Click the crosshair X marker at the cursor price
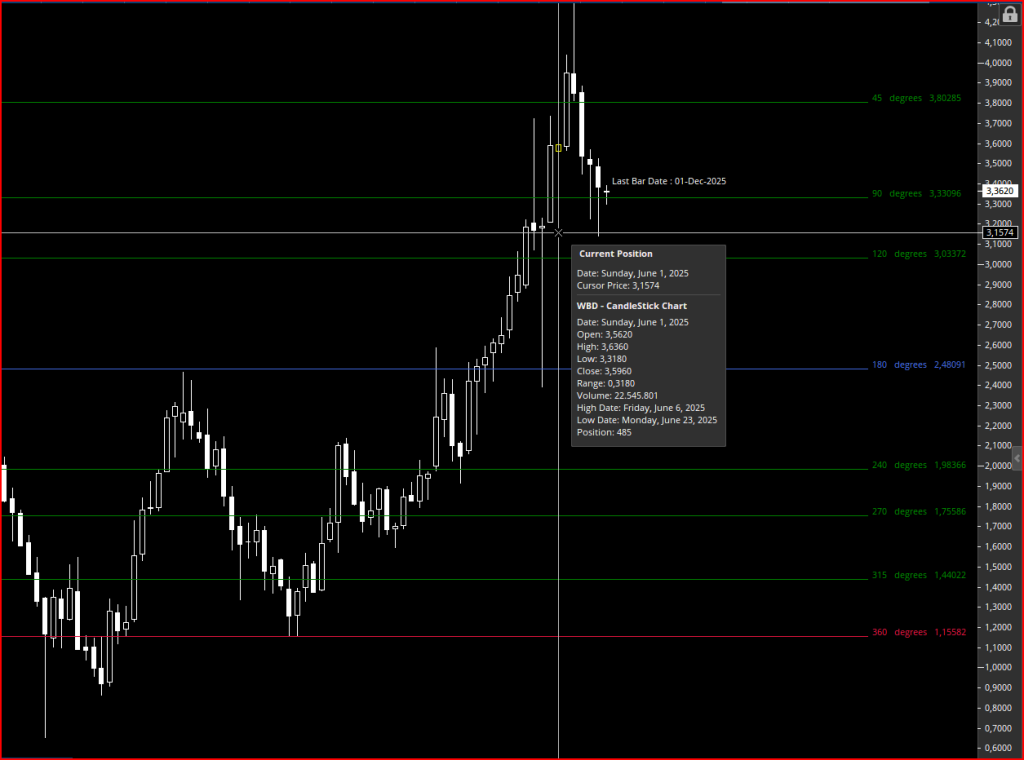 point(558,232)
